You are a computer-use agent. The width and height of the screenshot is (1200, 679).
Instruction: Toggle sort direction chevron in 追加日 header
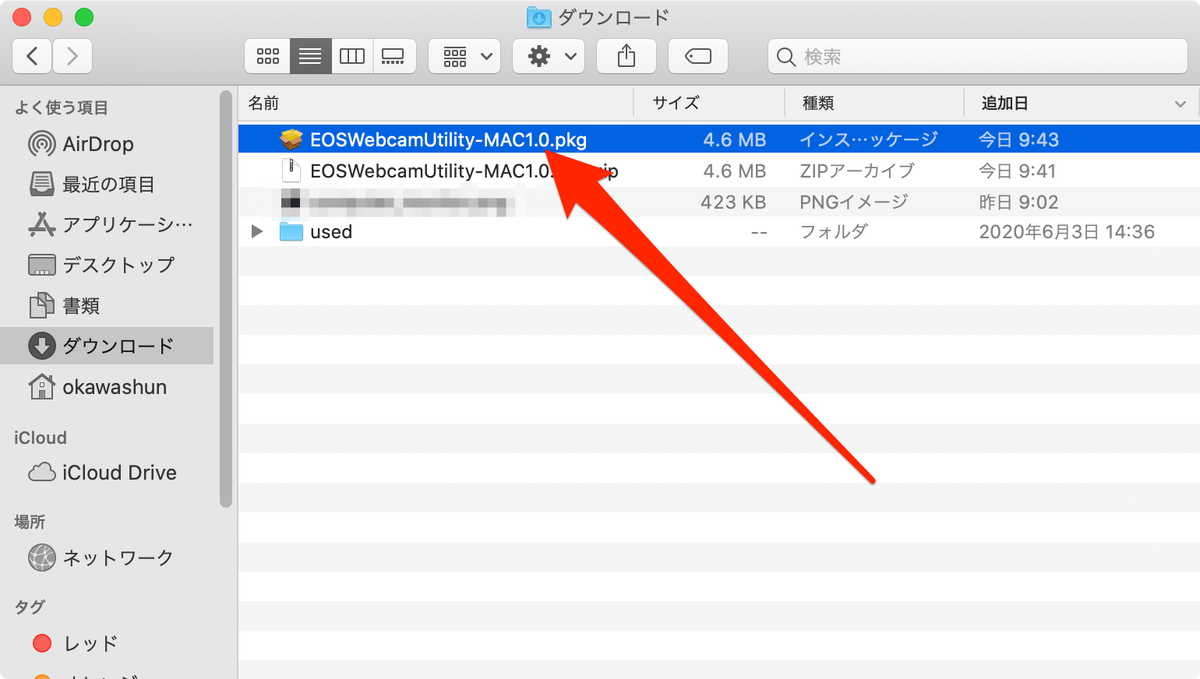tap(1179, 104)
